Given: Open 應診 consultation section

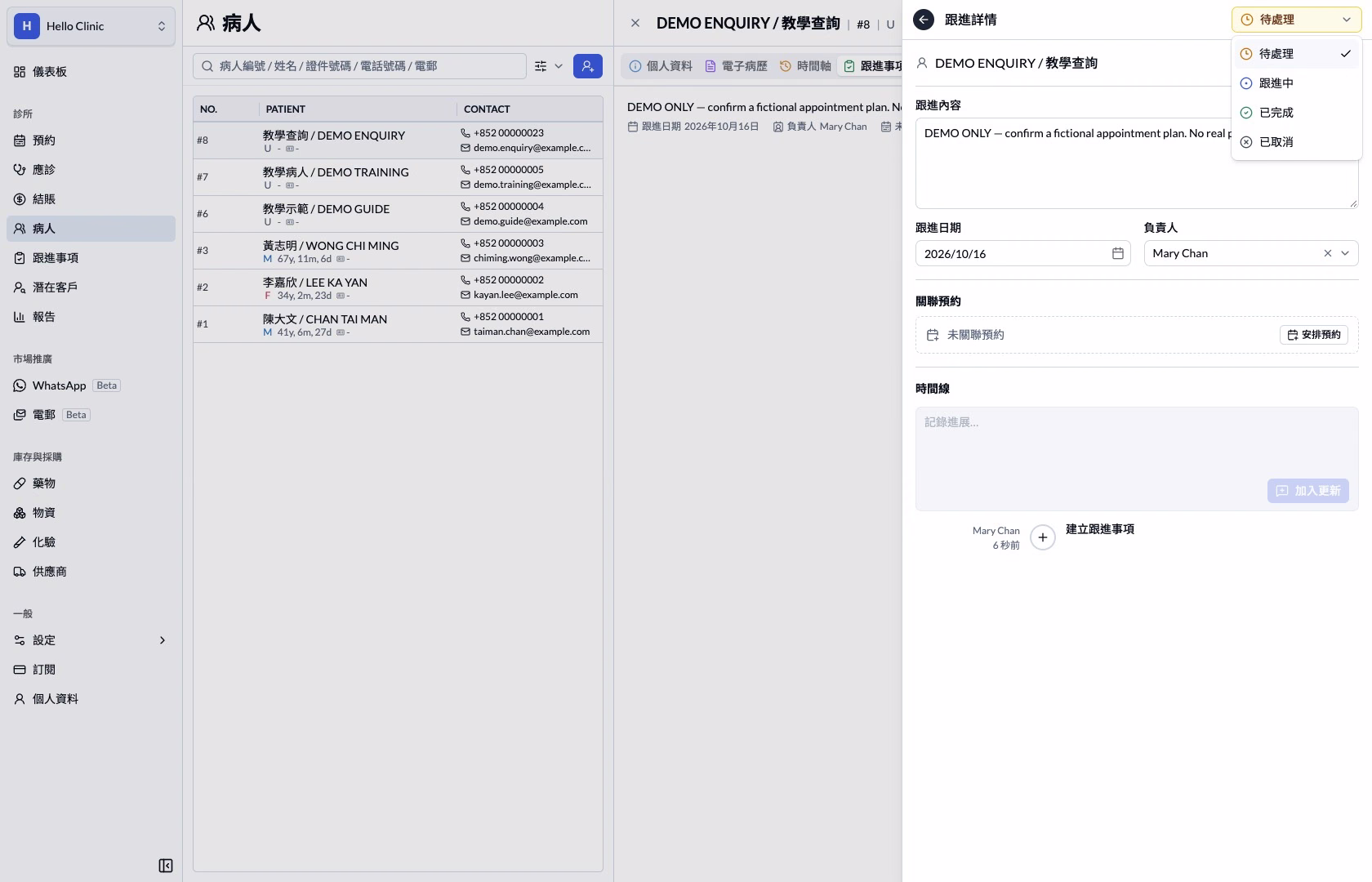Looking at the screenshot, I should coord(91,170).
